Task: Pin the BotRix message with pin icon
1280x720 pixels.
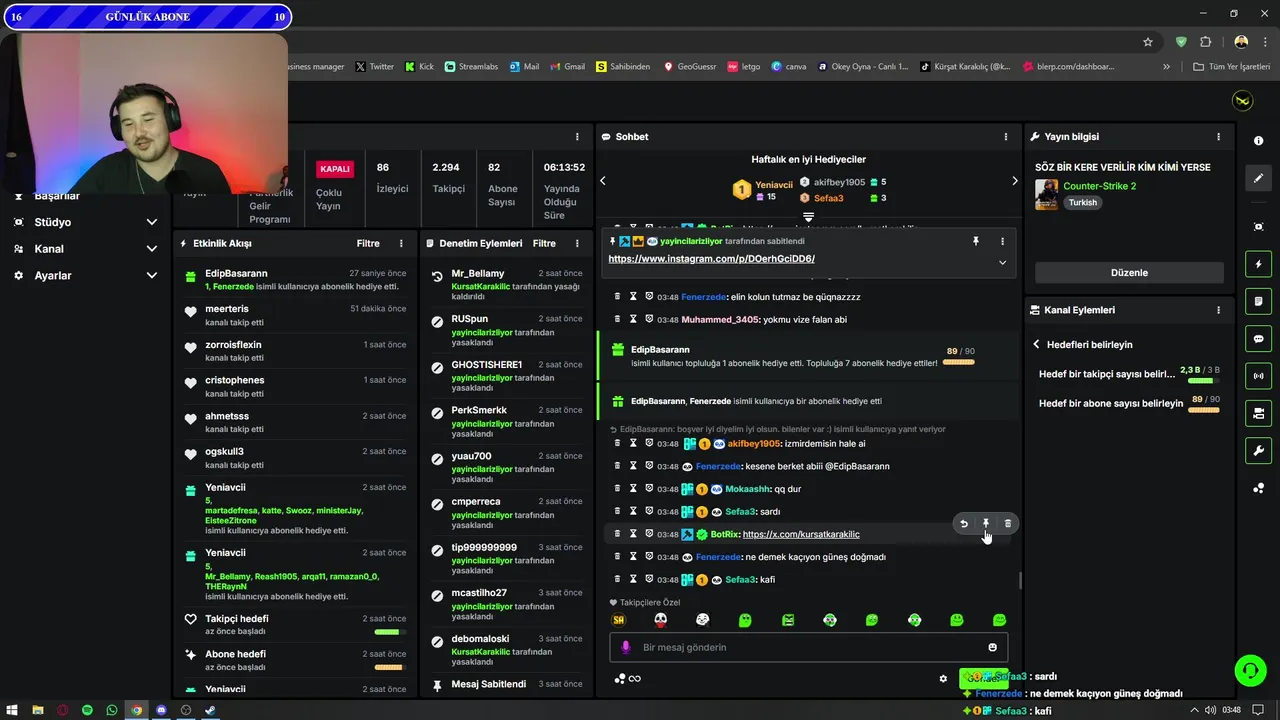Action: 985,523
